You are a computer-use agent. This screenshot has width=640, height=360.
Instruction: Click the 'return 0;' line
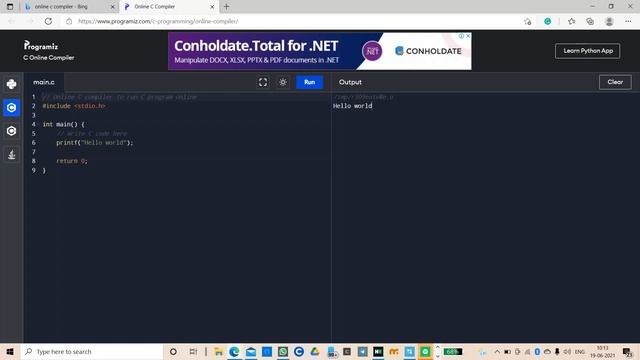(72, 161)
